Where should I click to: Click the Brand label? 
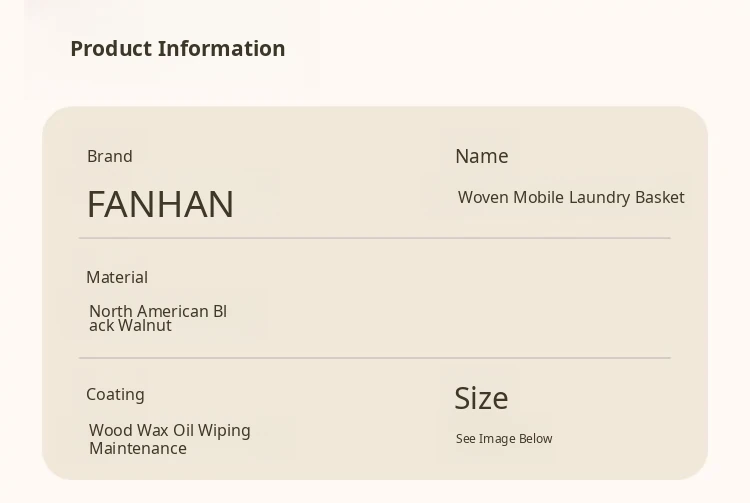point(110,156)
